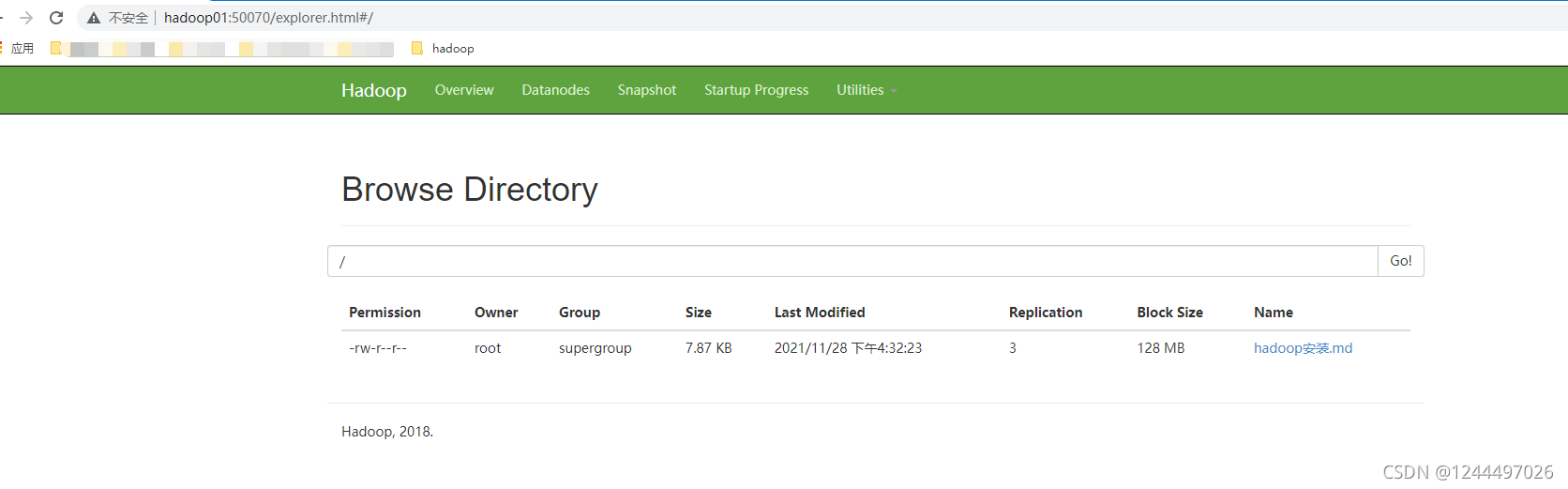Click the Last Modified column header
Viewport: 1568px width, 489px height.
820,313
